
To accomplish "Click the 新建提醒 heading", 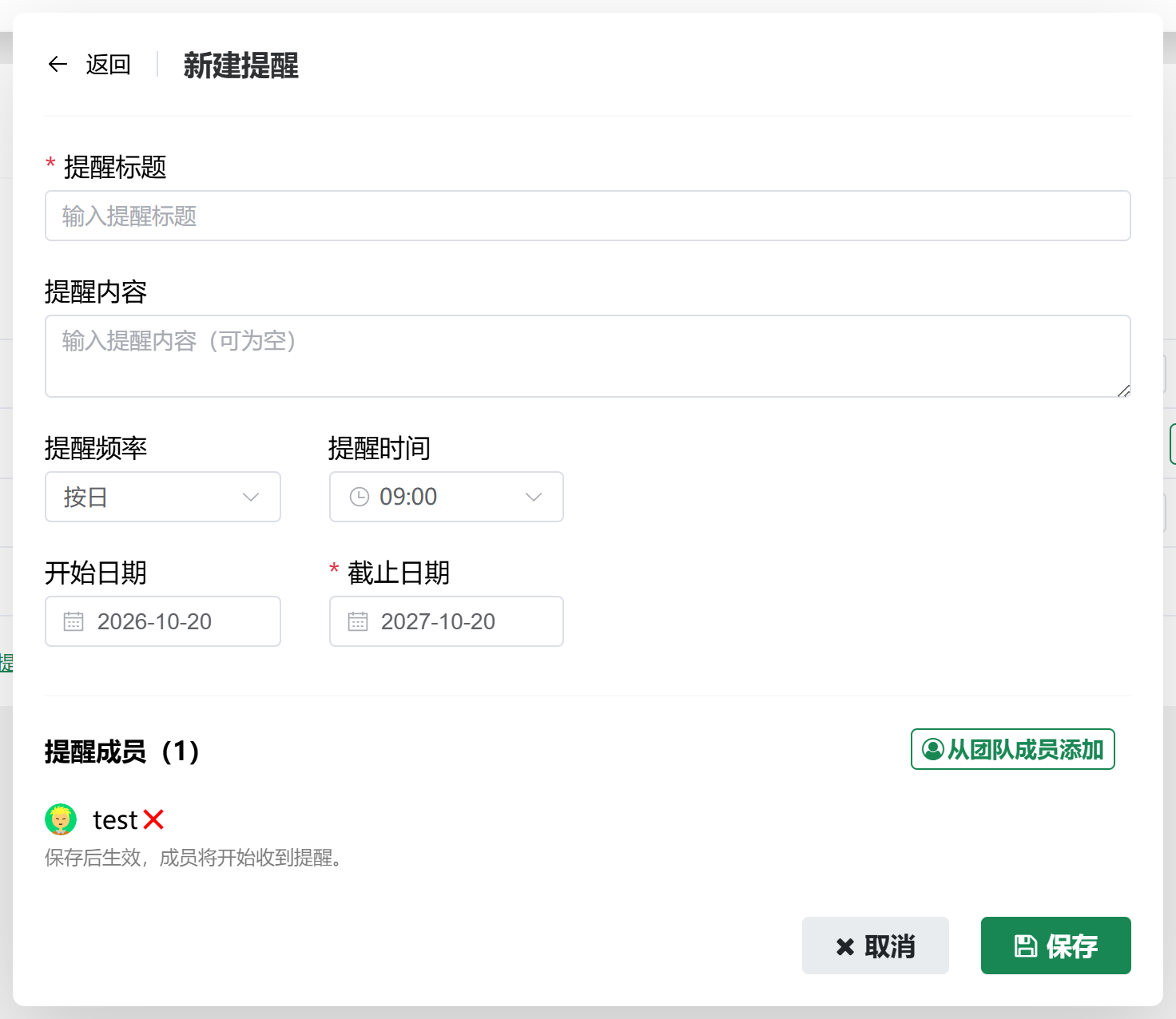I will 241,65.
